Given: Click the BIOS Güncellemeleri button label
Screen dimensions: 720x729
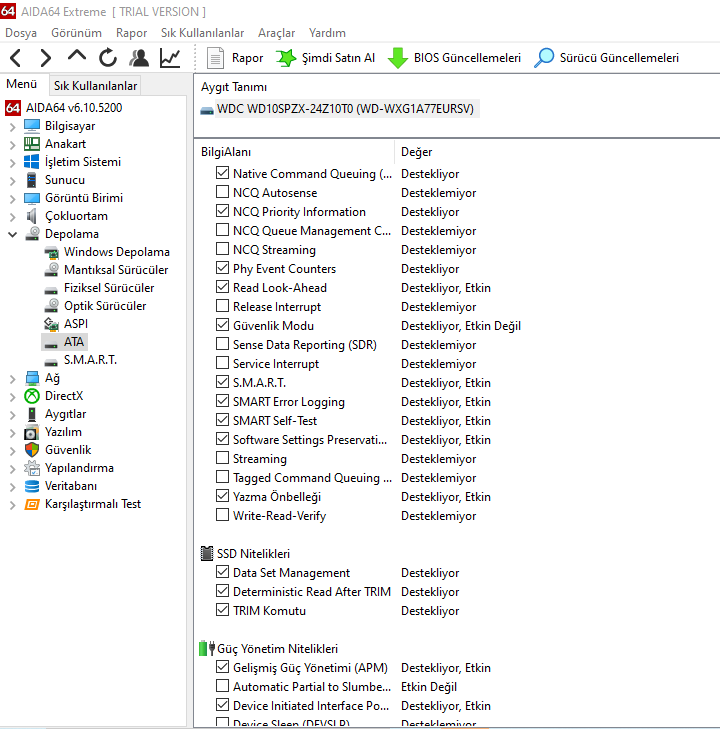Looking at the screenshot, I should pyautogui.click(x=467, y=58).
